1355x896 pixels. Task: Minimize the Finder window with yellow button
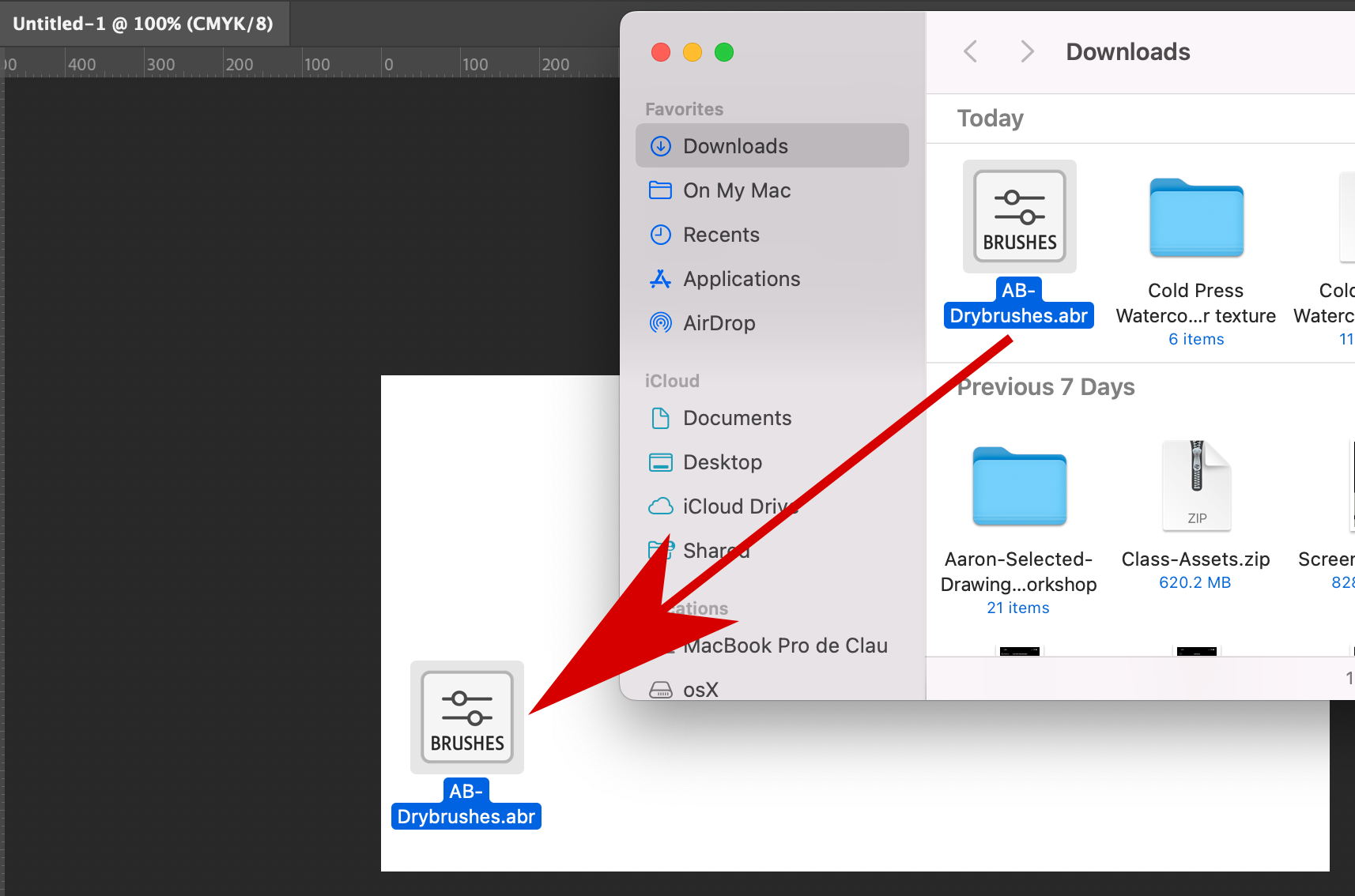(x=693, y=52)
